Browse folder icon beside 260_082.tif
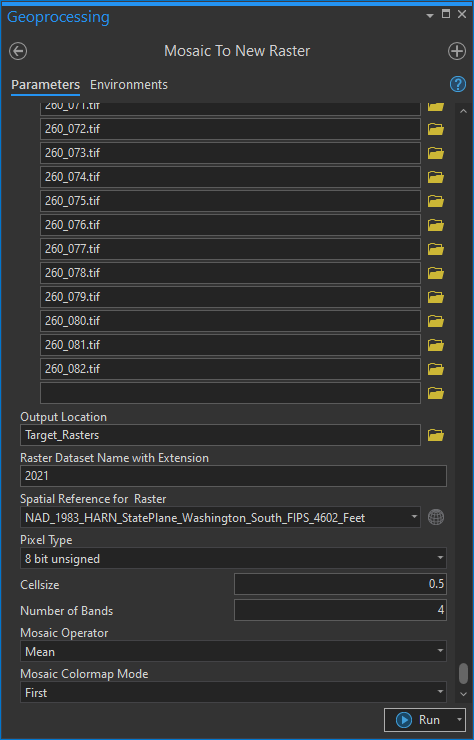This screenshot has width=474, height=740. (436, 369)
